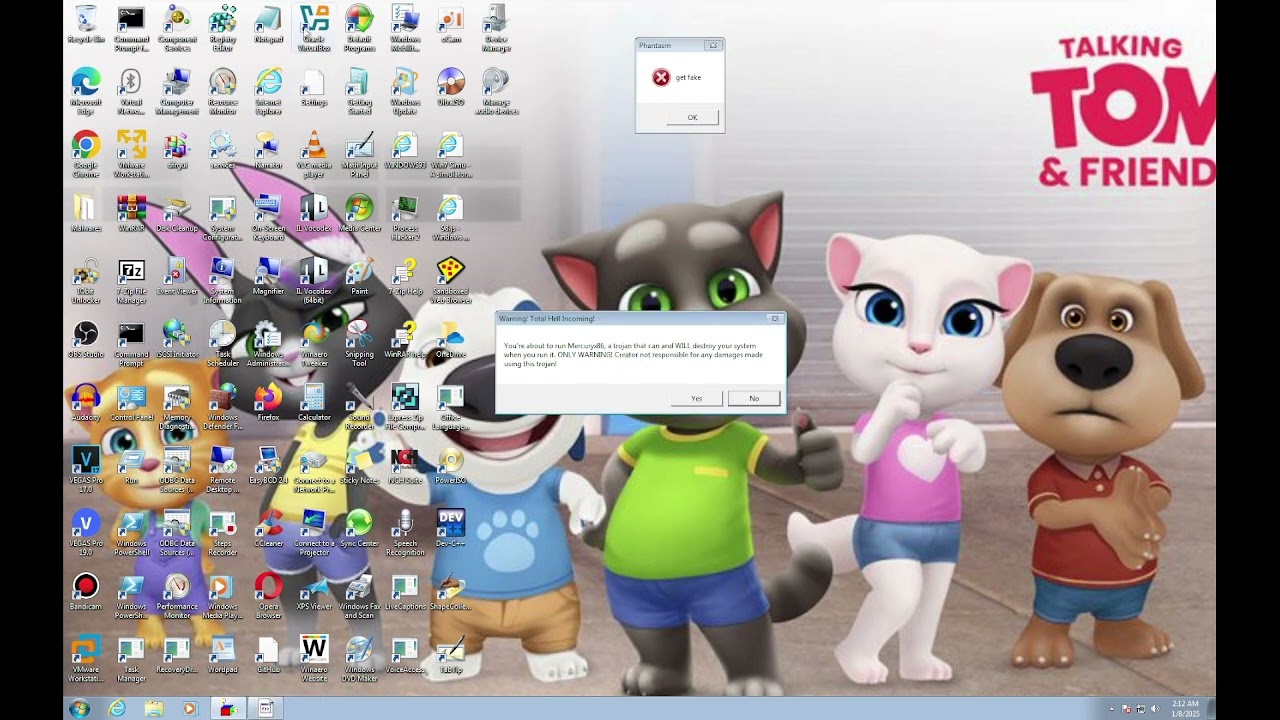This screenshot has width=1280, height=720.
Task: Open the Winaero Website shortcut
Action: point(314,659)
